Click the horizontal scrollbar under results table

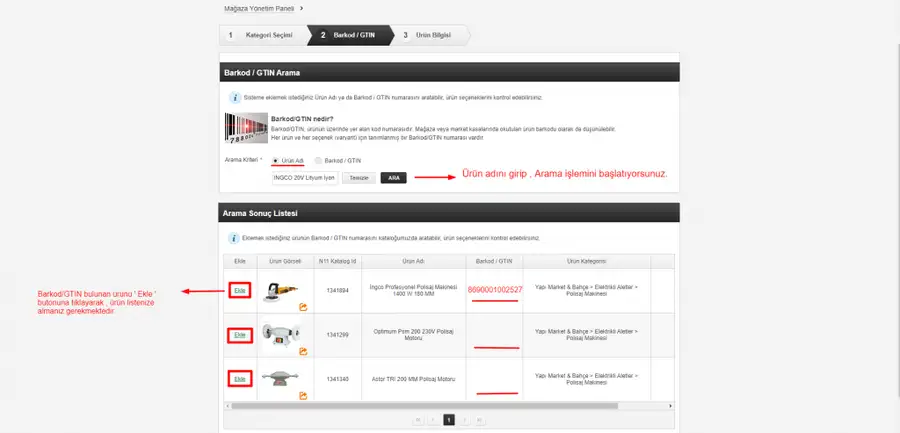point(424,406)
